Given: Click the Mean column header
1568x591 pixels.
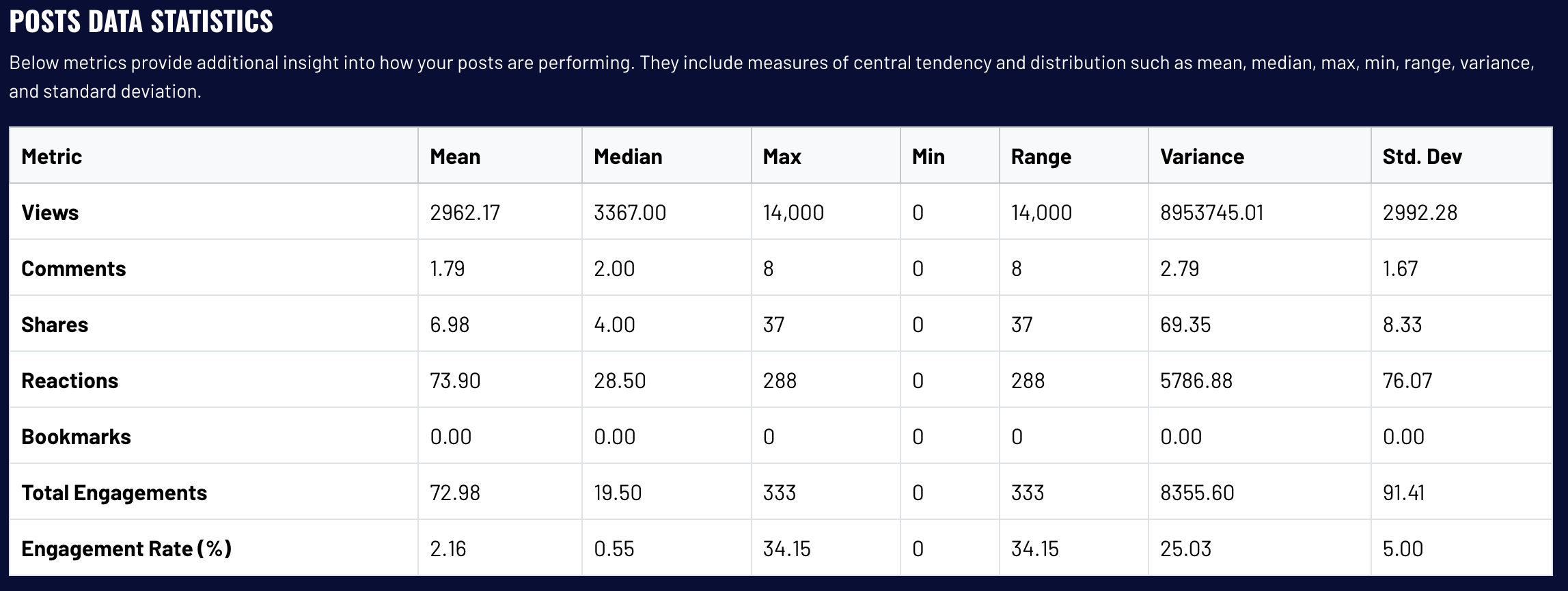Looking at the screenshot, I should [455, 156].
